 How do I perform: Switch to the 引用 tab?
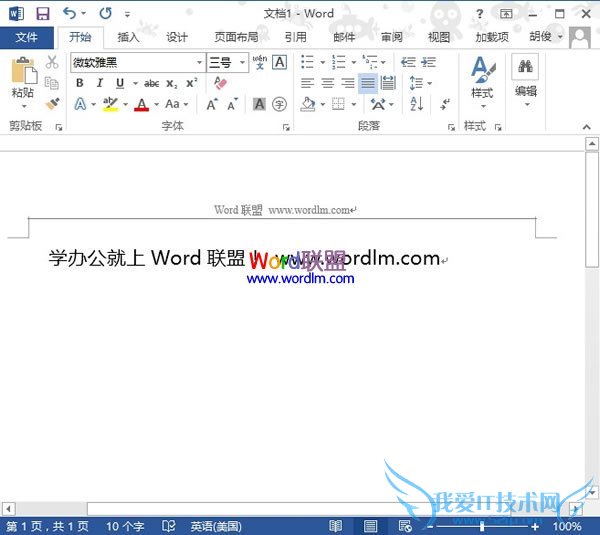point(295,37)
